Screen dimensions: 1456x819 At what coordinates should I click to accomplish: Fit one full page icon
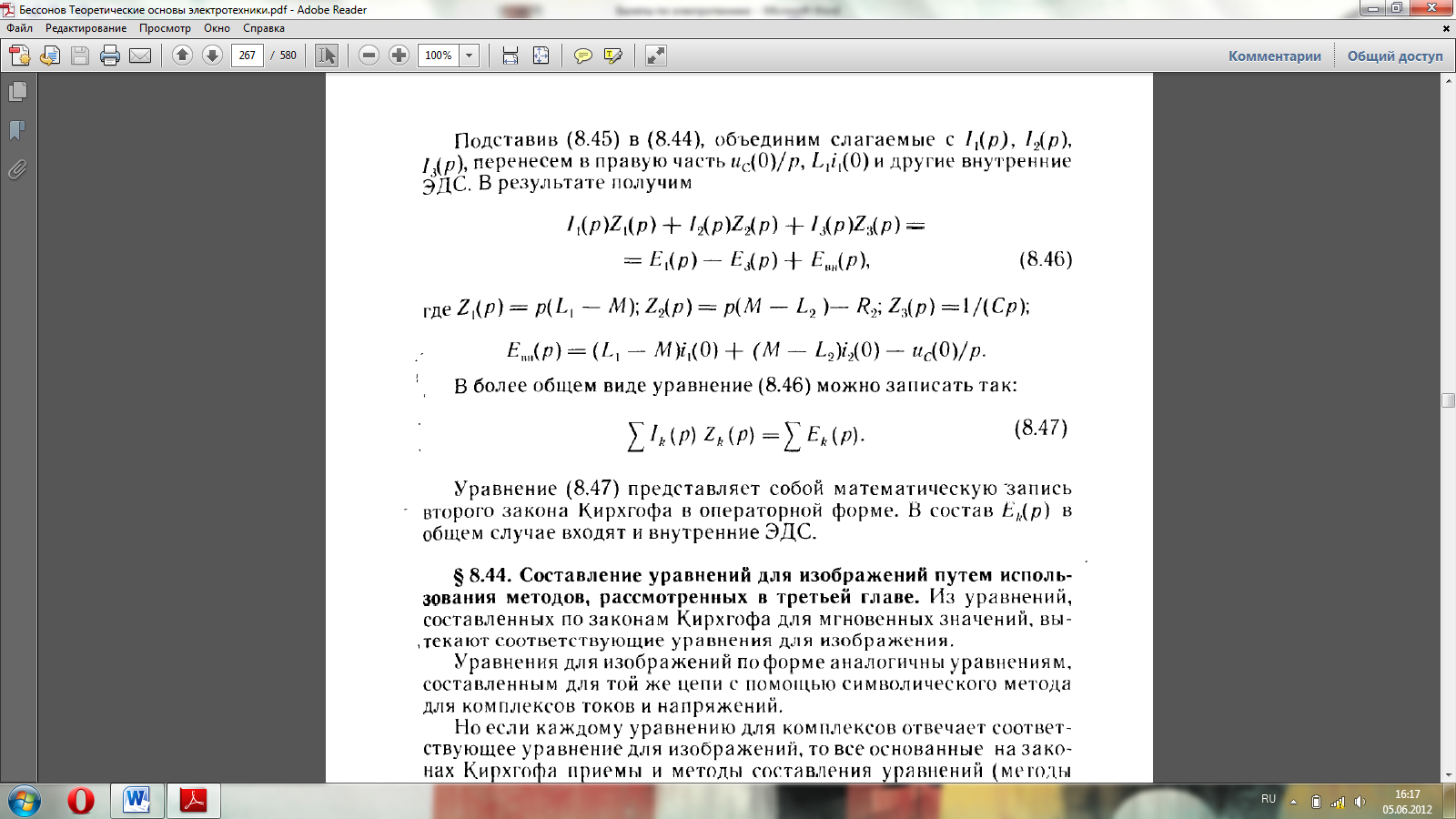pyautogui.click(x=541, y=56)
